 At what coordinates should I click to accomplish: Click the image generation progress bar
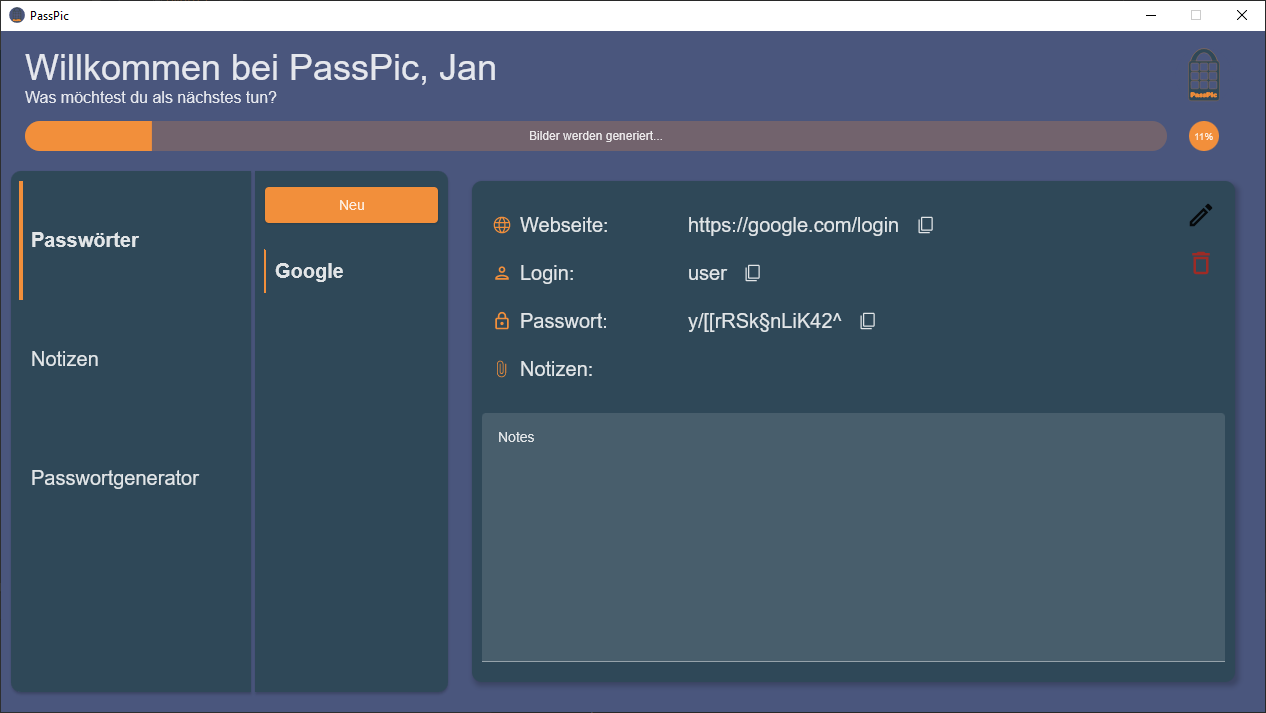click(595, 136)
